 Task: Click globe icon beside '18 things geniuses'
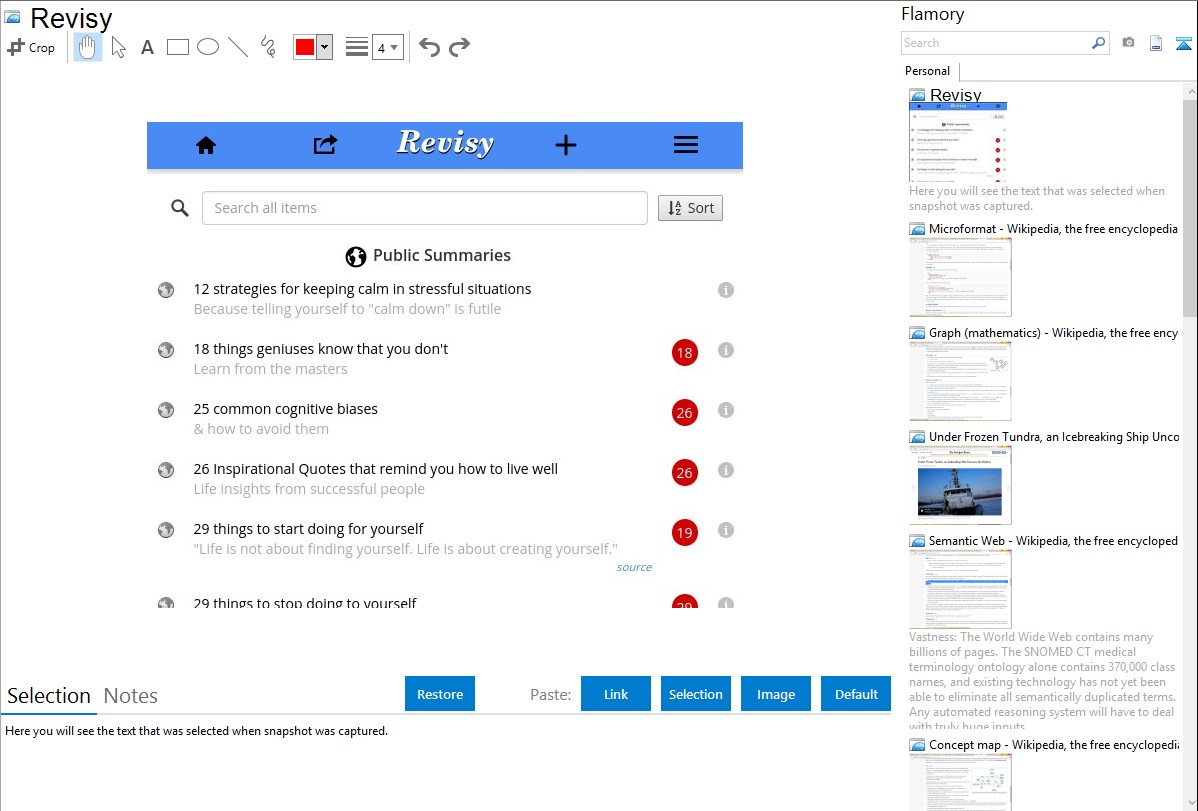pyautogui.click(x=166, y=350)
